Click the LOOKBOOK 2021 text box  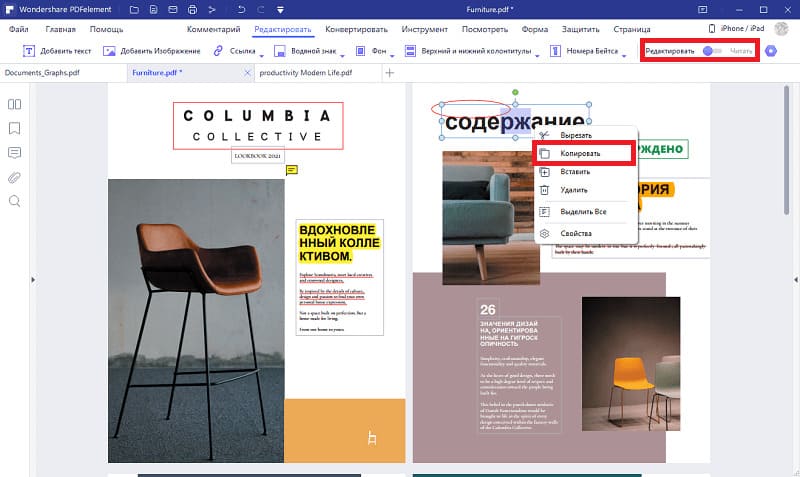[258, 156]
